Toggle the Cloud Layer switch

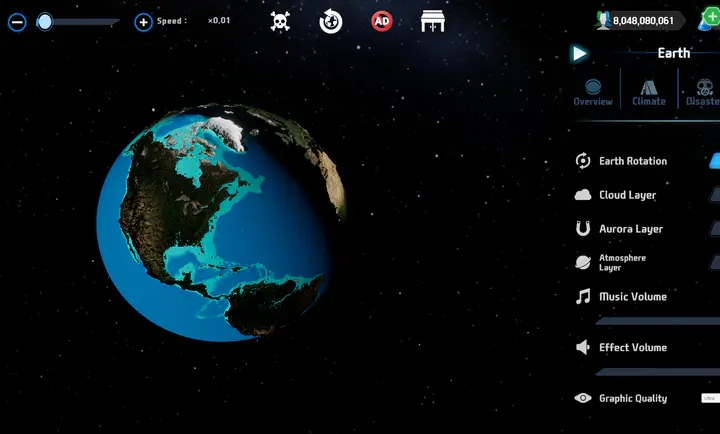click(714, 195)
